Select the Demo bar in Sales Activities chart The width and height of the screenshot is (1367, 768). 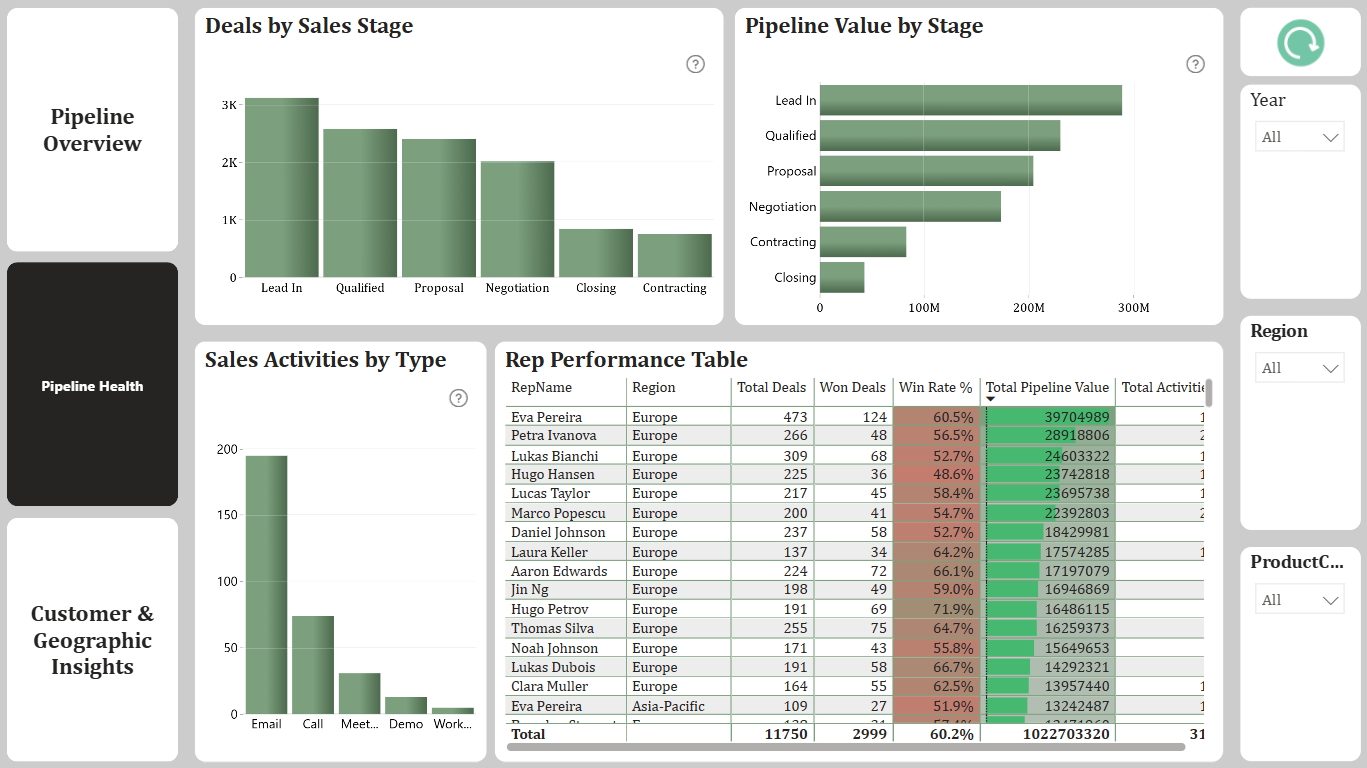[x=406, y=705]
